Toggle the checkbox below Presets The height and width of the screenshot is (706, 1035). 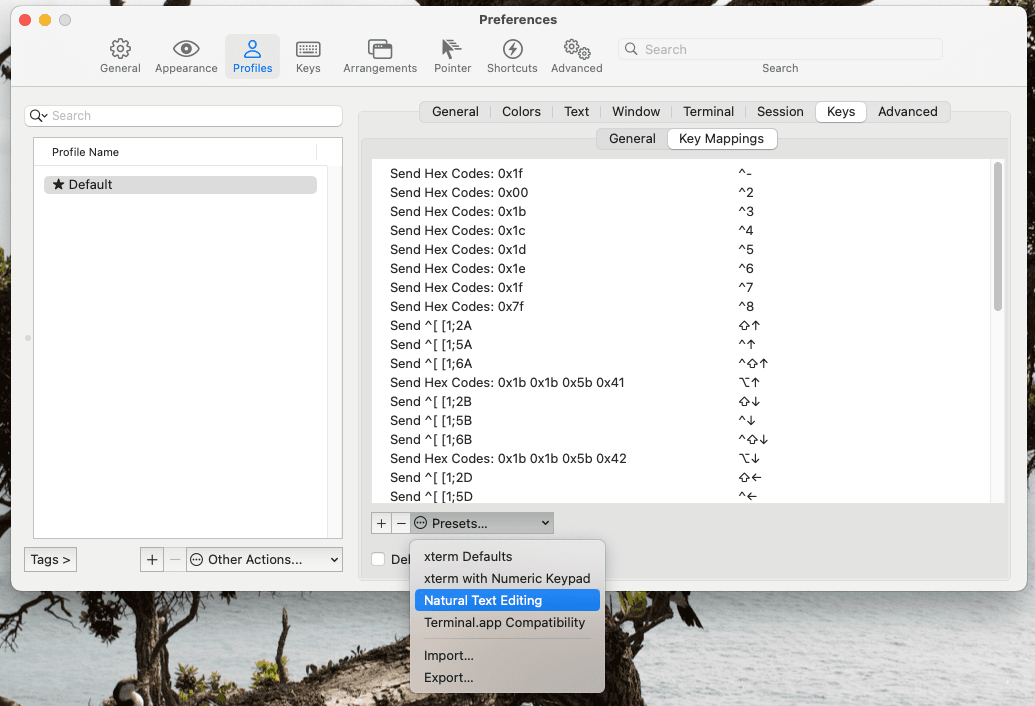tap(378, 559)
